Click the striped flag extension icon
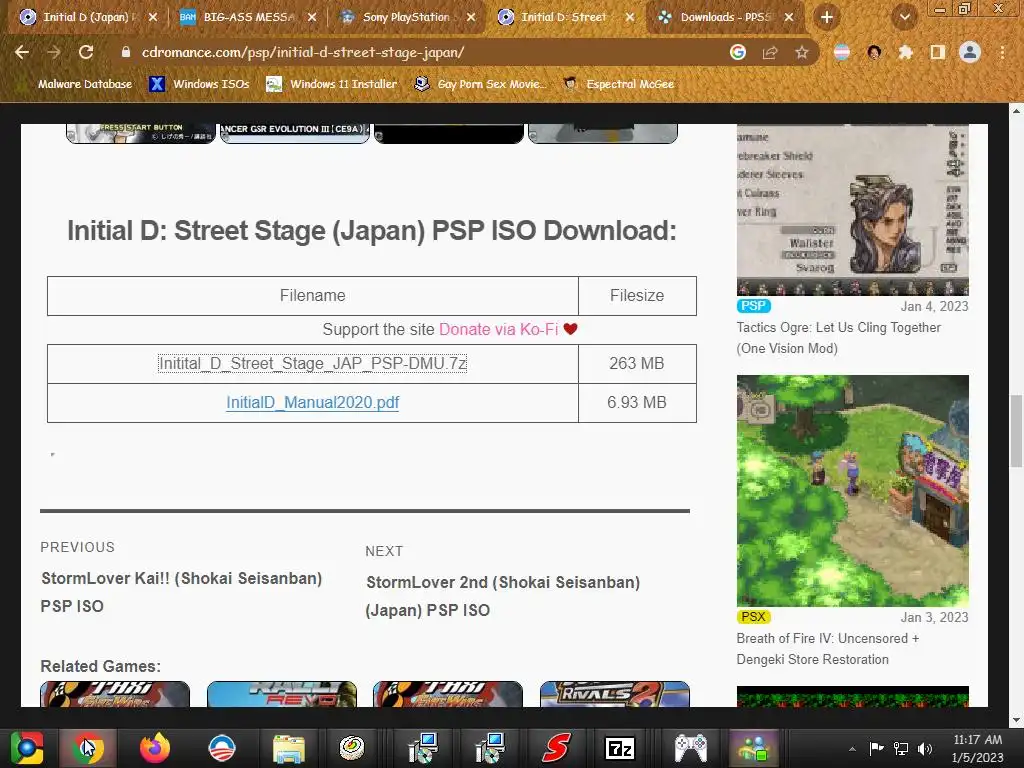This screenshot has height=768, width=1024. 842,52
